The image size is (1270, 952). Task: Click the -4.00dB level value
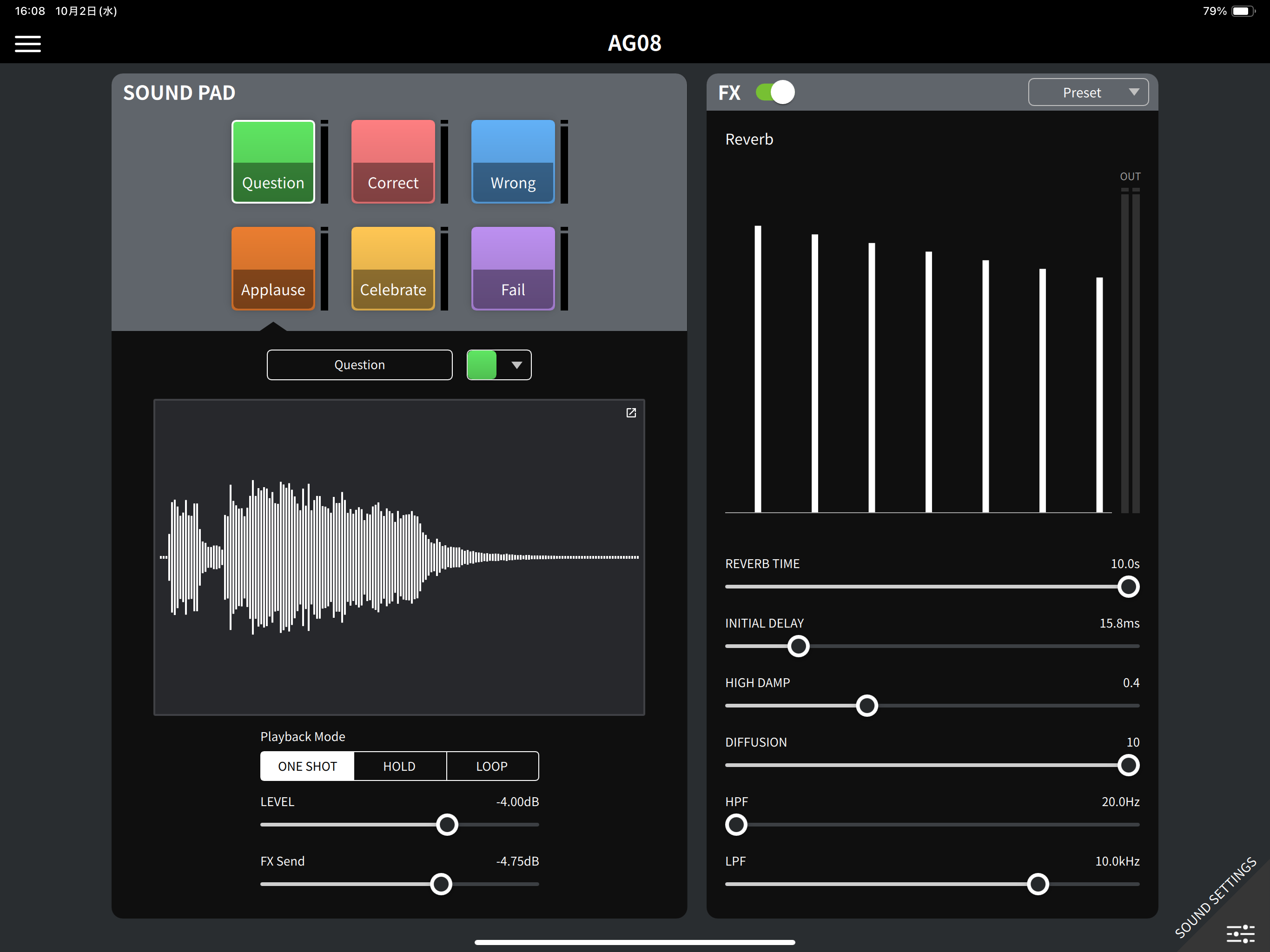[x=517, y=801]
